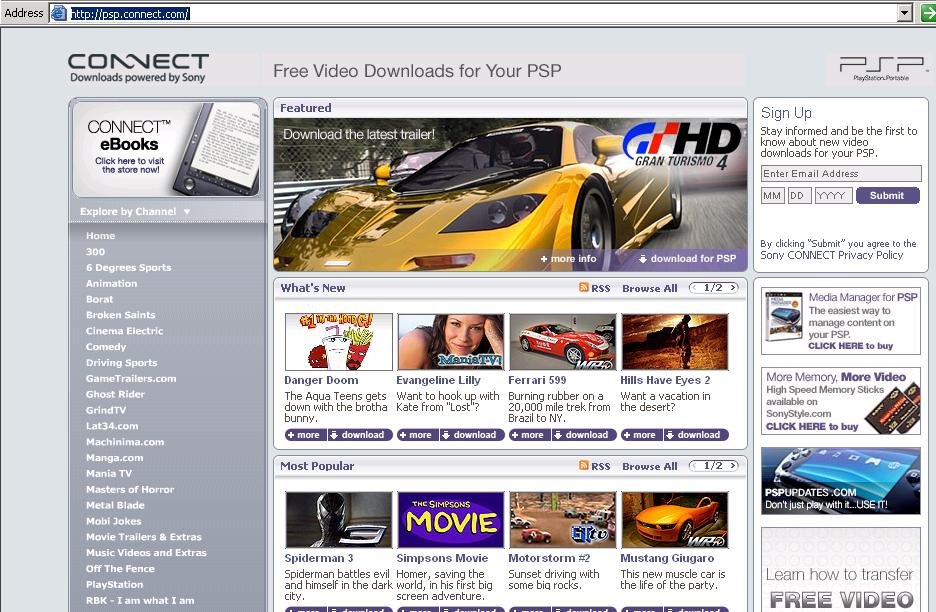Open the Ferrari 599 thumbnail
The height and width of the screenshot is (612, 936).
tap(562, 342)
